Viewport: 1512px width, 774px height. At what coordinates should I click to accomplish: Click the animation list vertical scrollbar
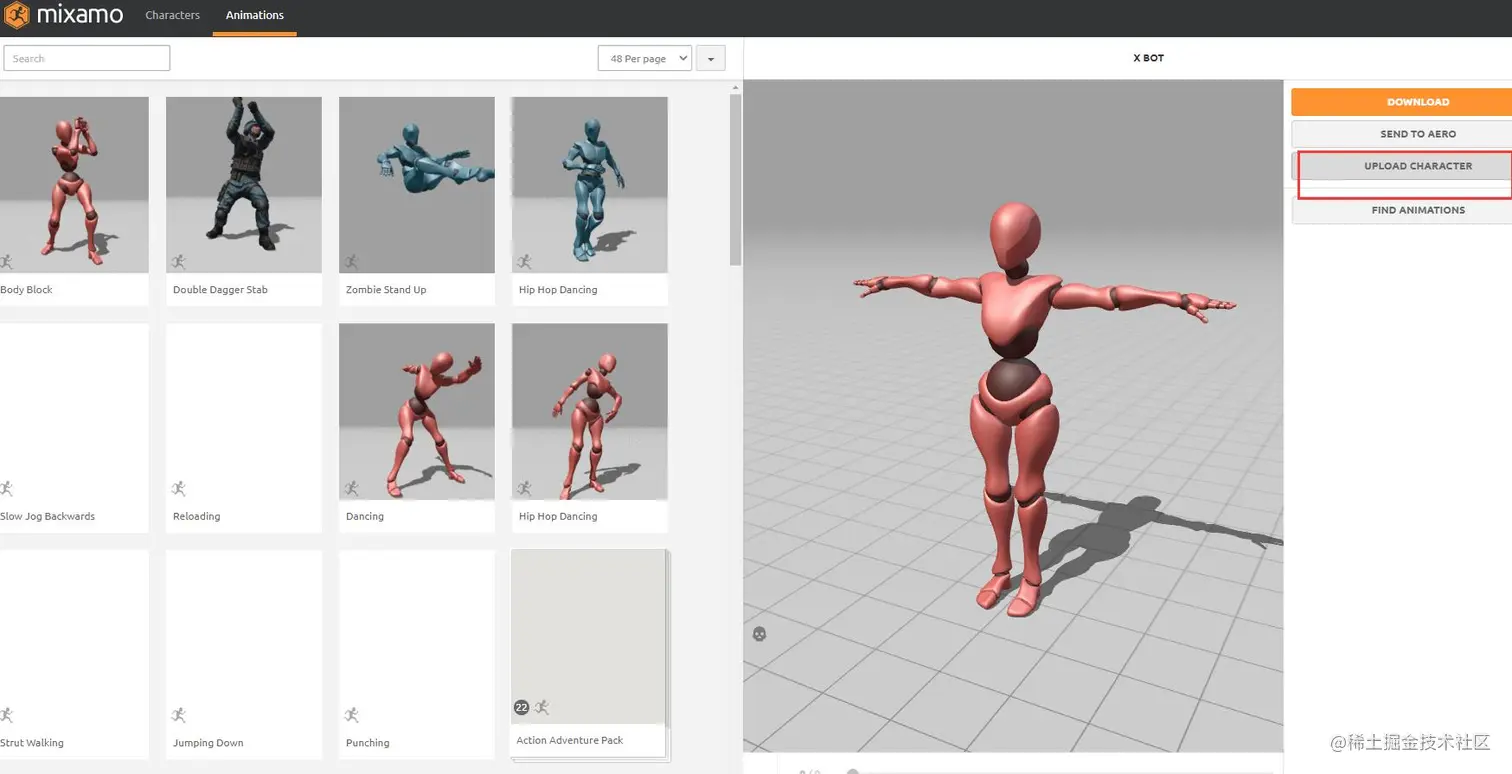pos(736,180)
